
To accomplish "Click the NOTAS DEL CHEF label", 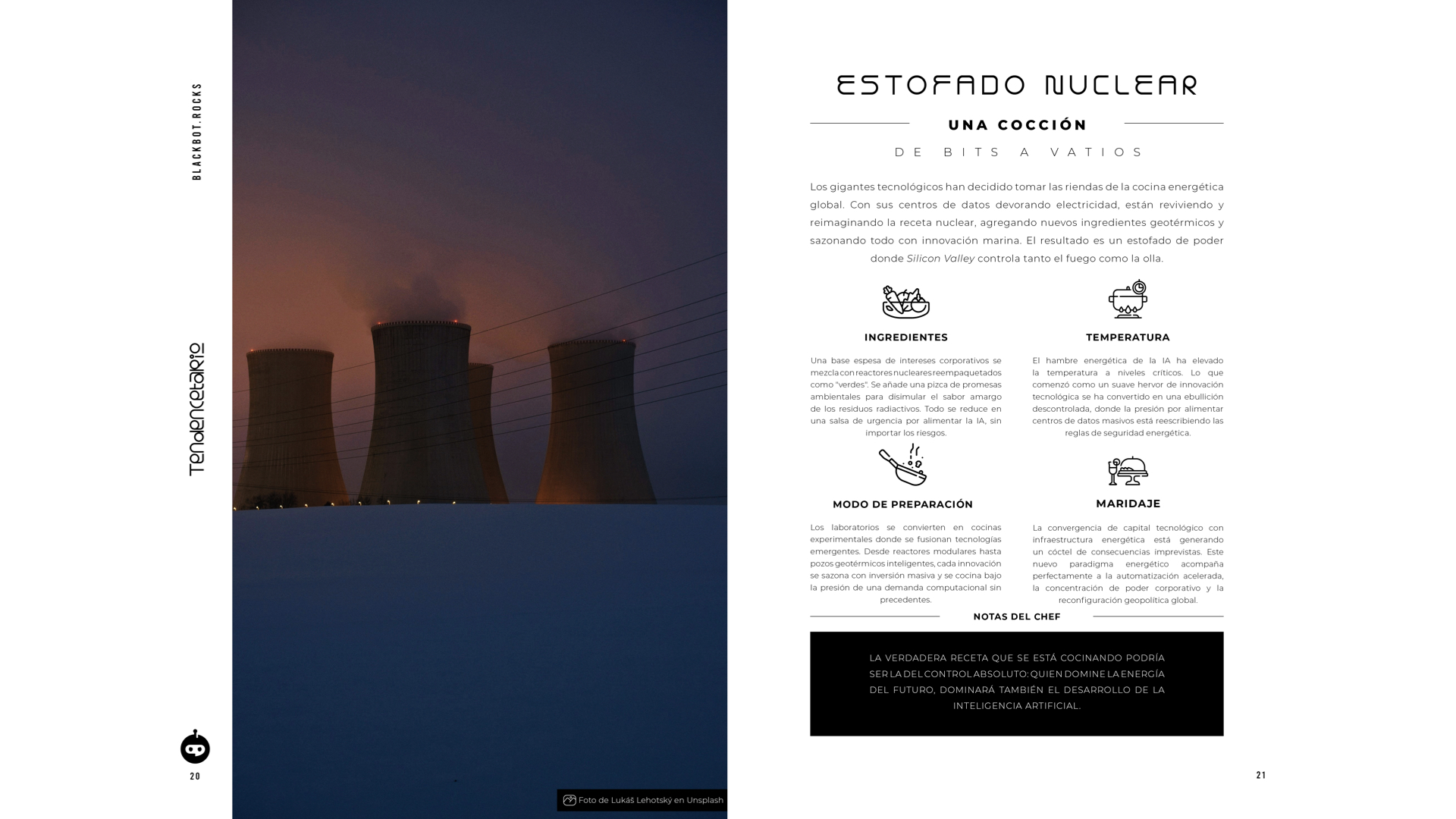I will 1016,617.
